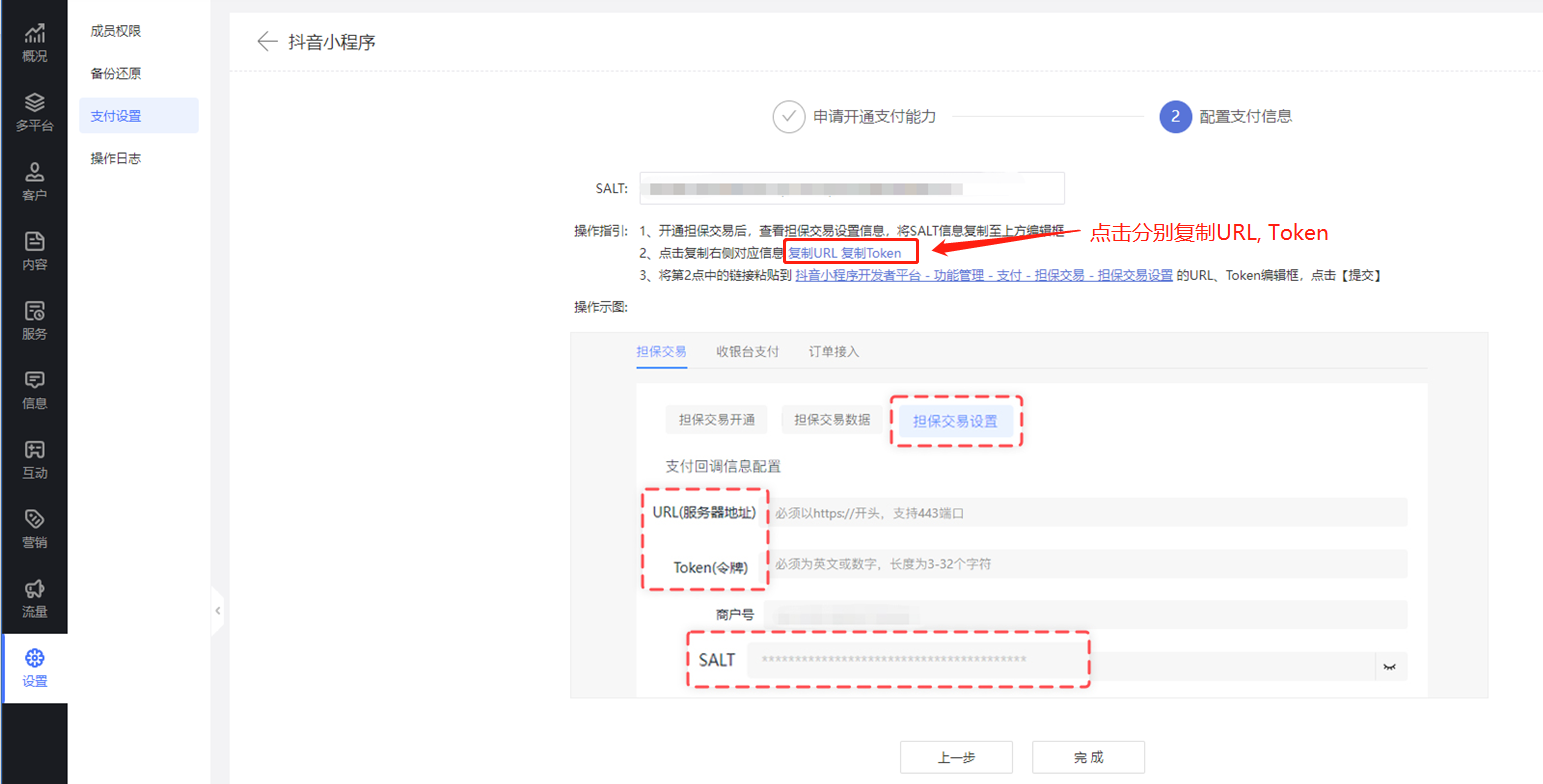Viewport: 1543px width, 784px height.
Task: Click the 复制URL link
Action: point(812,253)
